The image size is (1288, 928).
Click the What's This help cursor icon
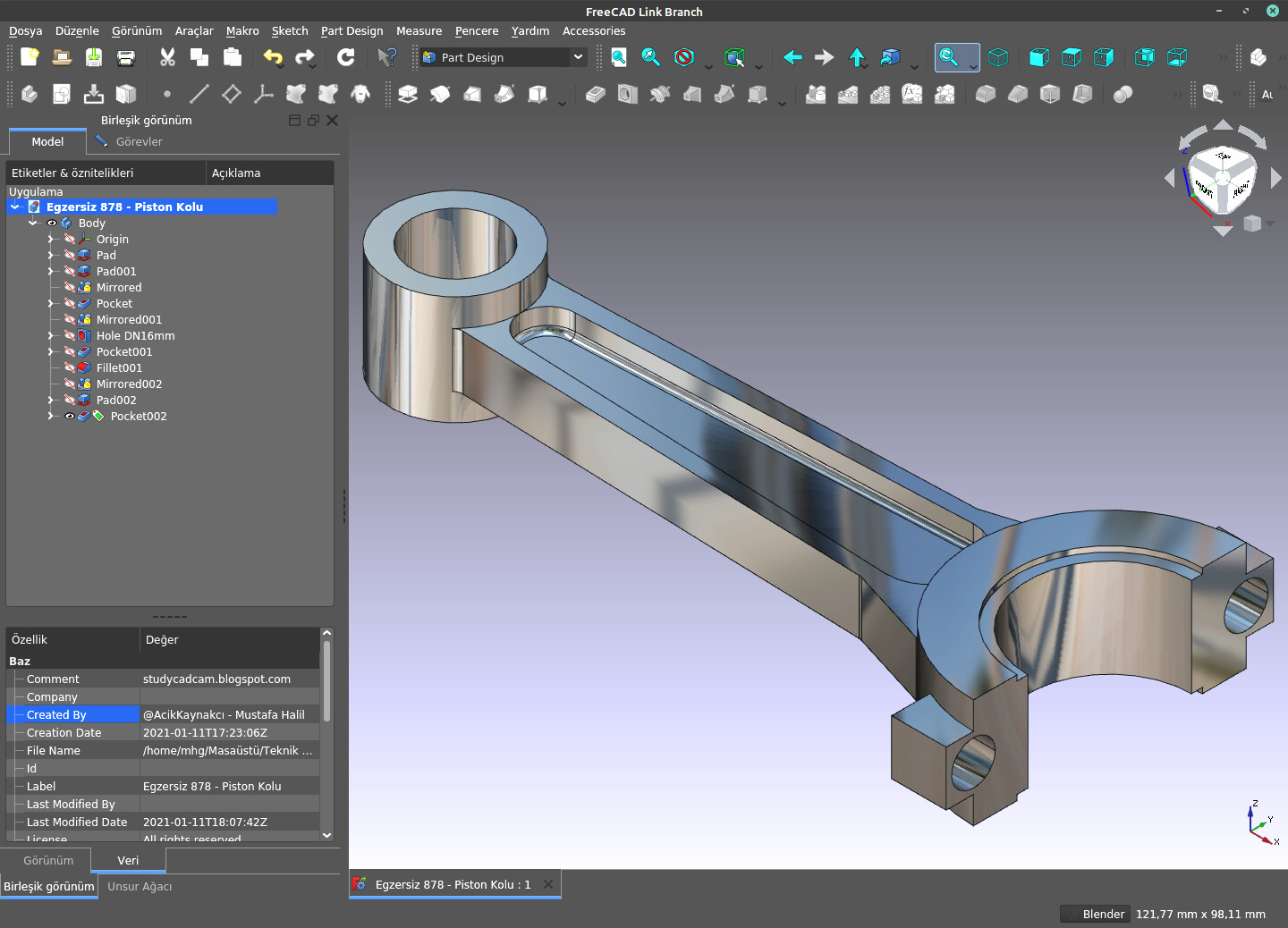pyautogui.click(x=386, y=57)
